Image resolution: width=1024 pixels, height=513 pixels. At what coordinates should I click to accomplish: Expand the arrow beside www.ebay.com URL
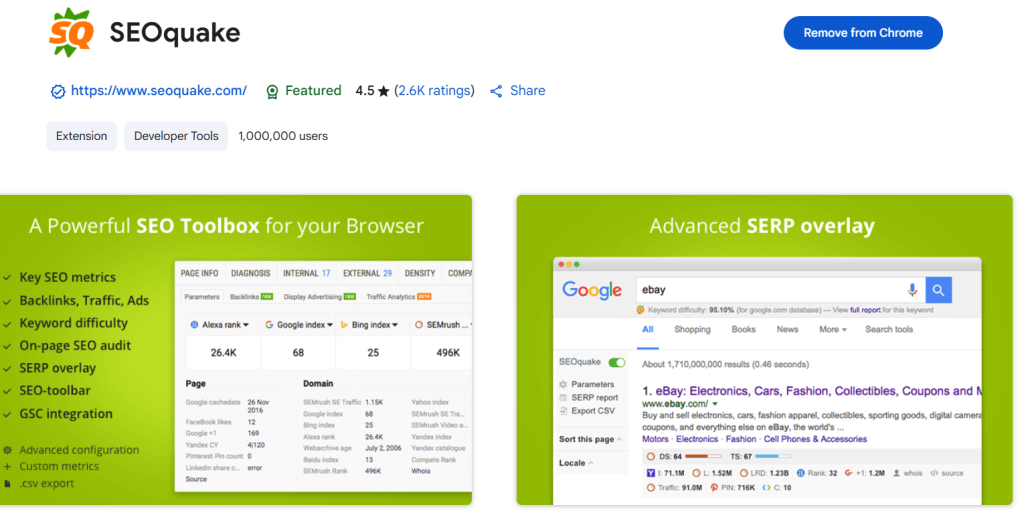715,405
